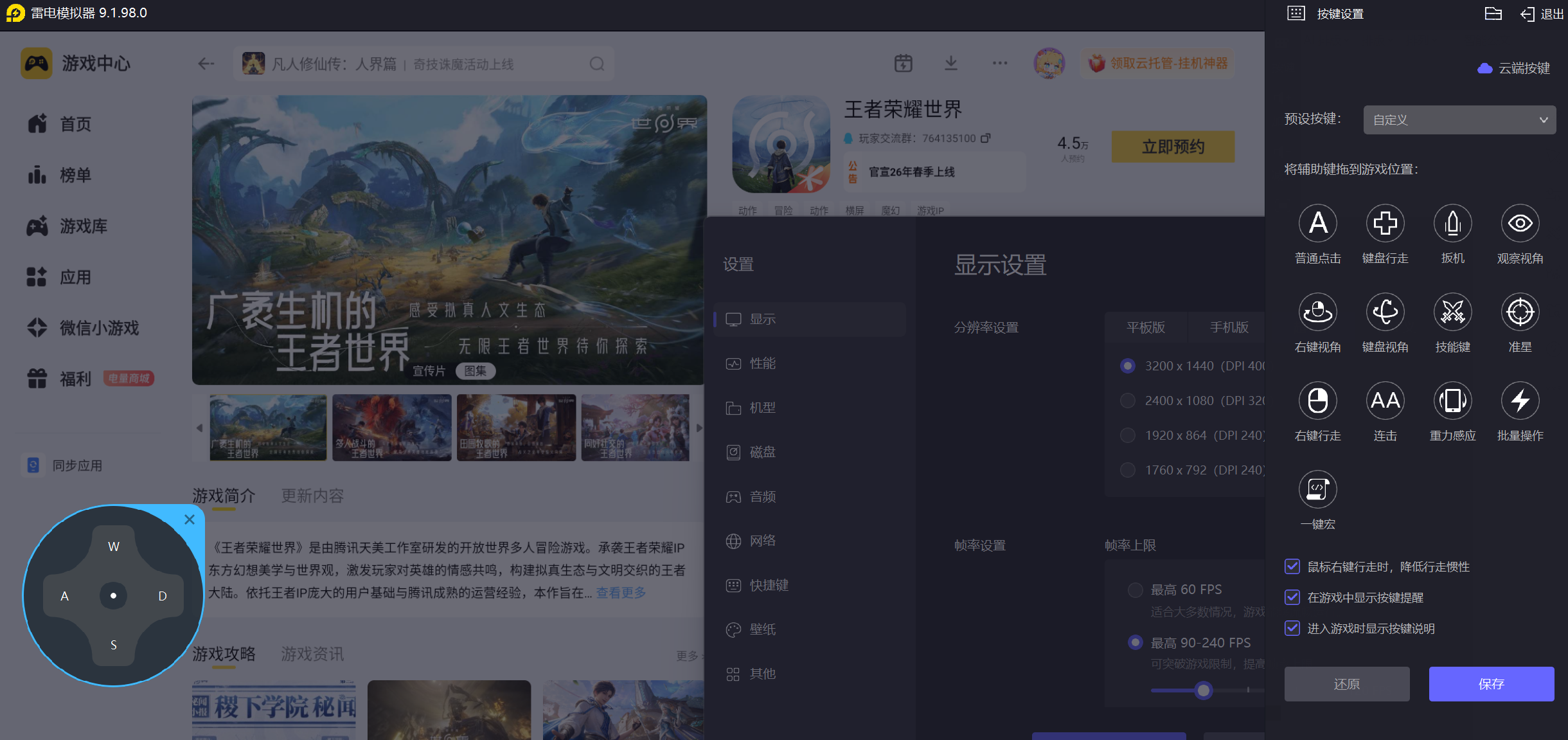Screen dimensions: 1568x740
Task: Click the 领取云托管-挂机神器 promo link
Action: [1157, 63]
